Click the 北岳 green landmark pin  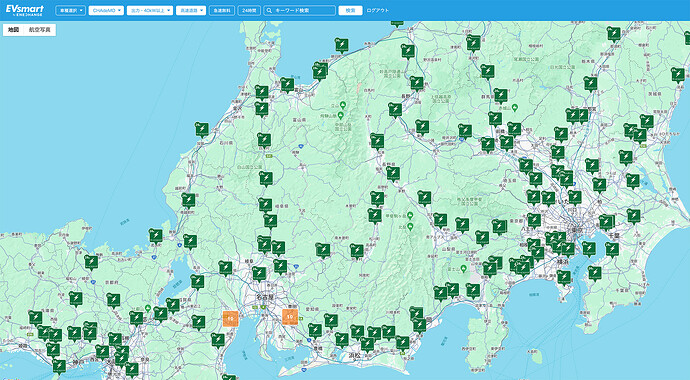410,227
